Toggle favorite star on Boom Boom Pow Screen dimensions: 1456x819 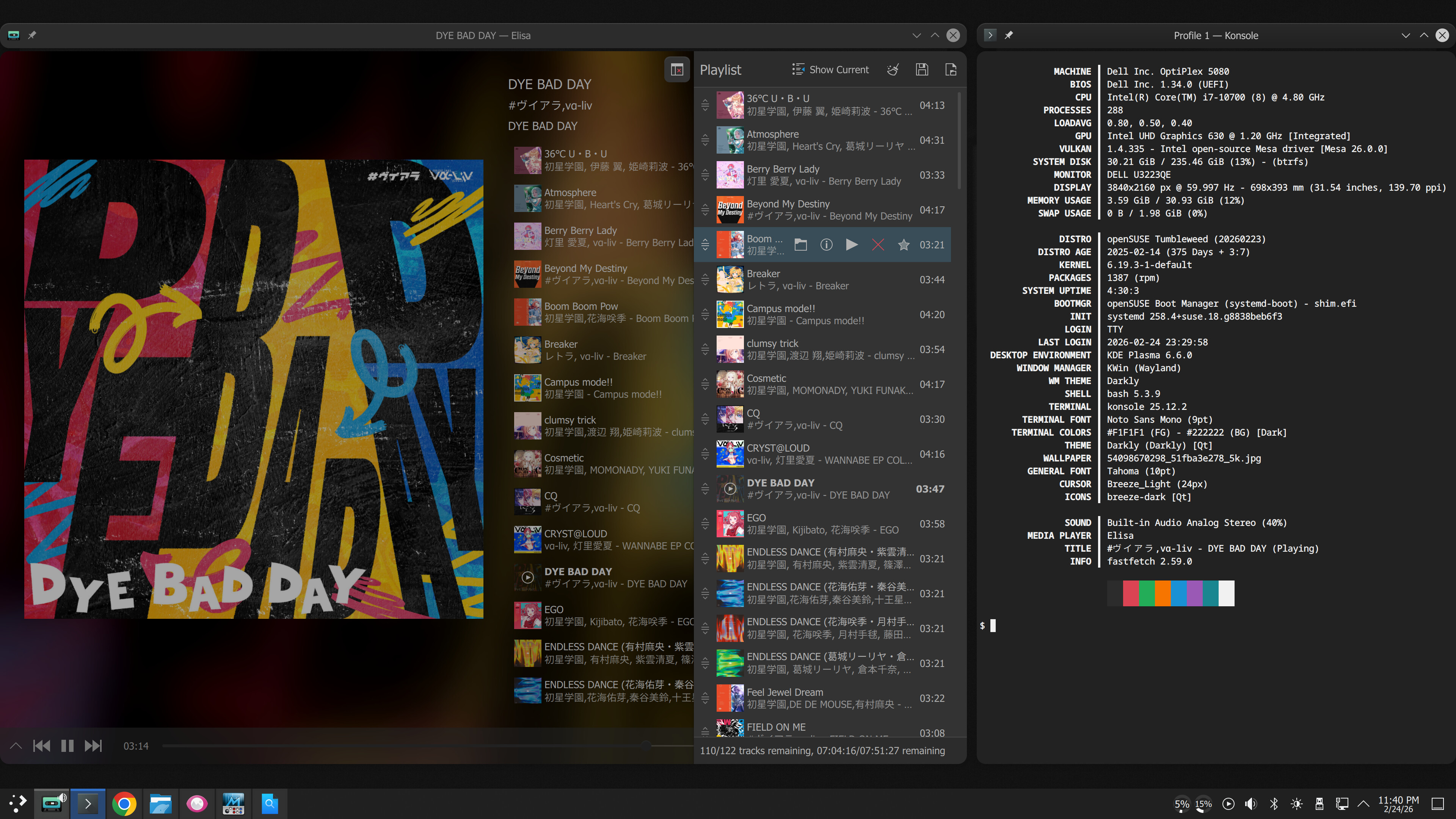pyautogui.click(x=904, y=245)
